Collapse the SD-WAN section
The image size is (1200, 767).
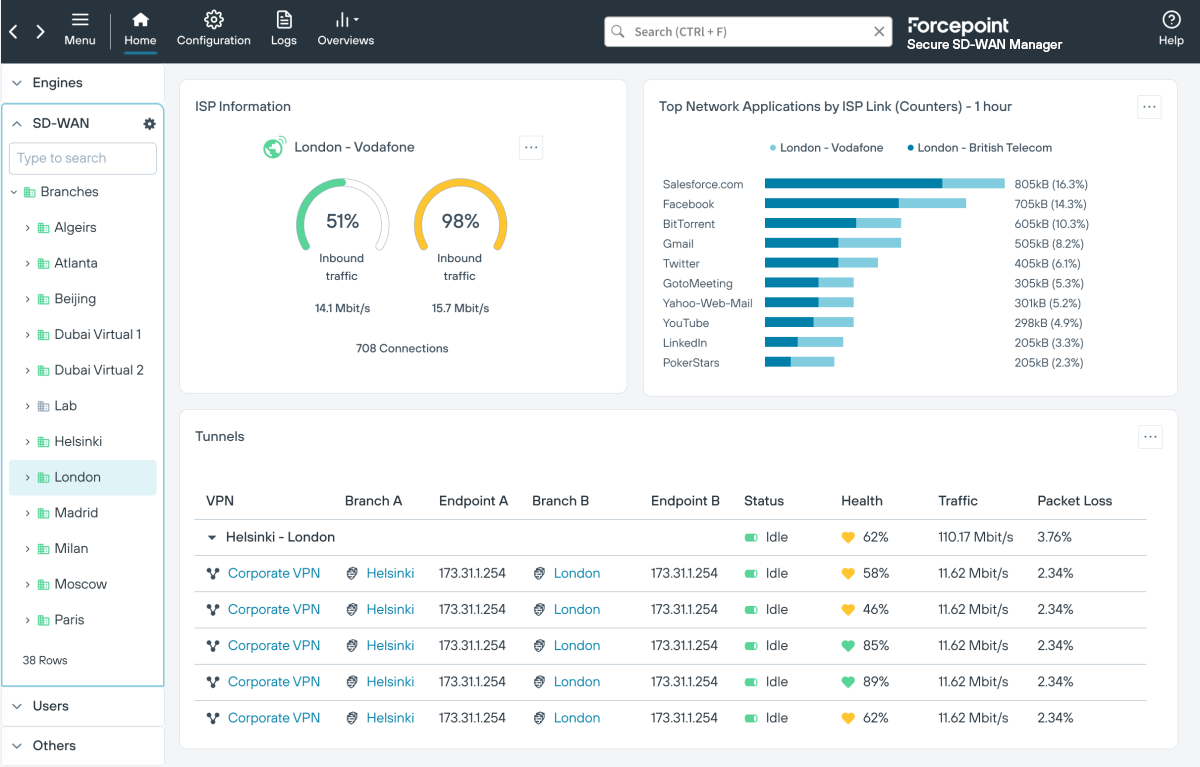(17, 124)
